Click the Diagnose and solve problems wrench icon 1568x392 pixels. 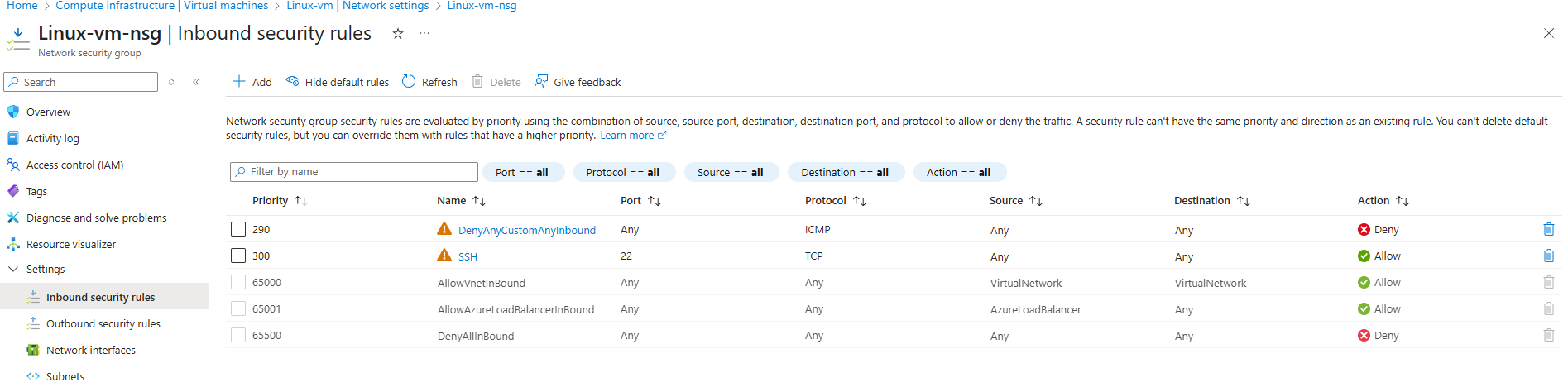12,218
